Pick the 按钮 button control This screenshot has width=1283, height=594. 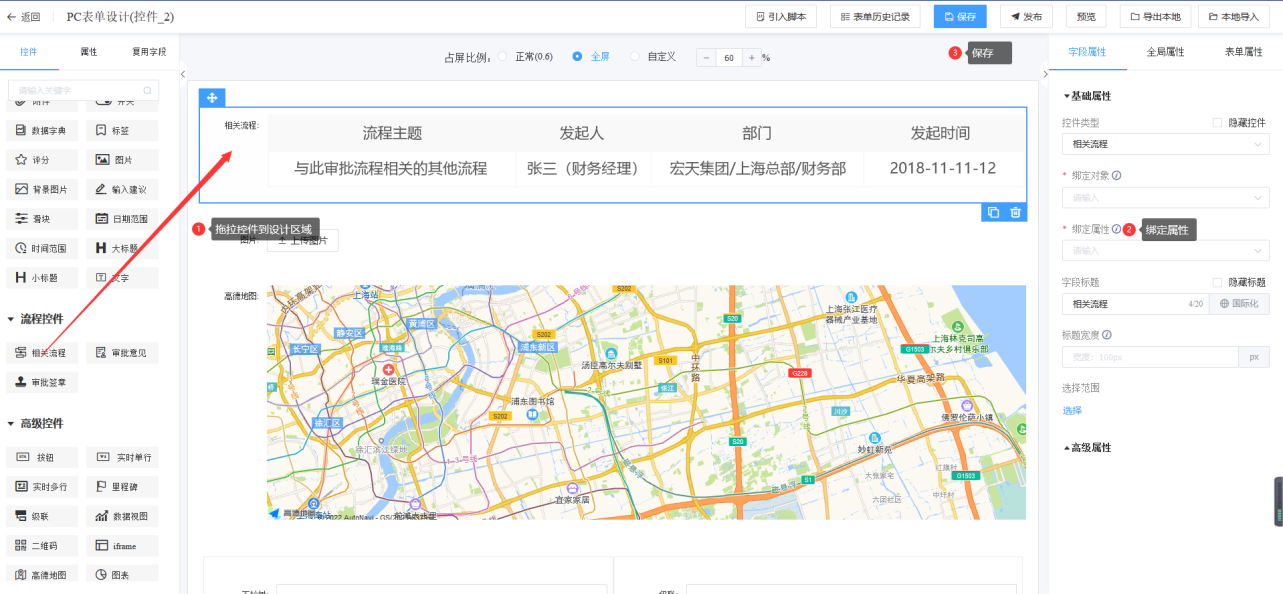coord(42,457)
